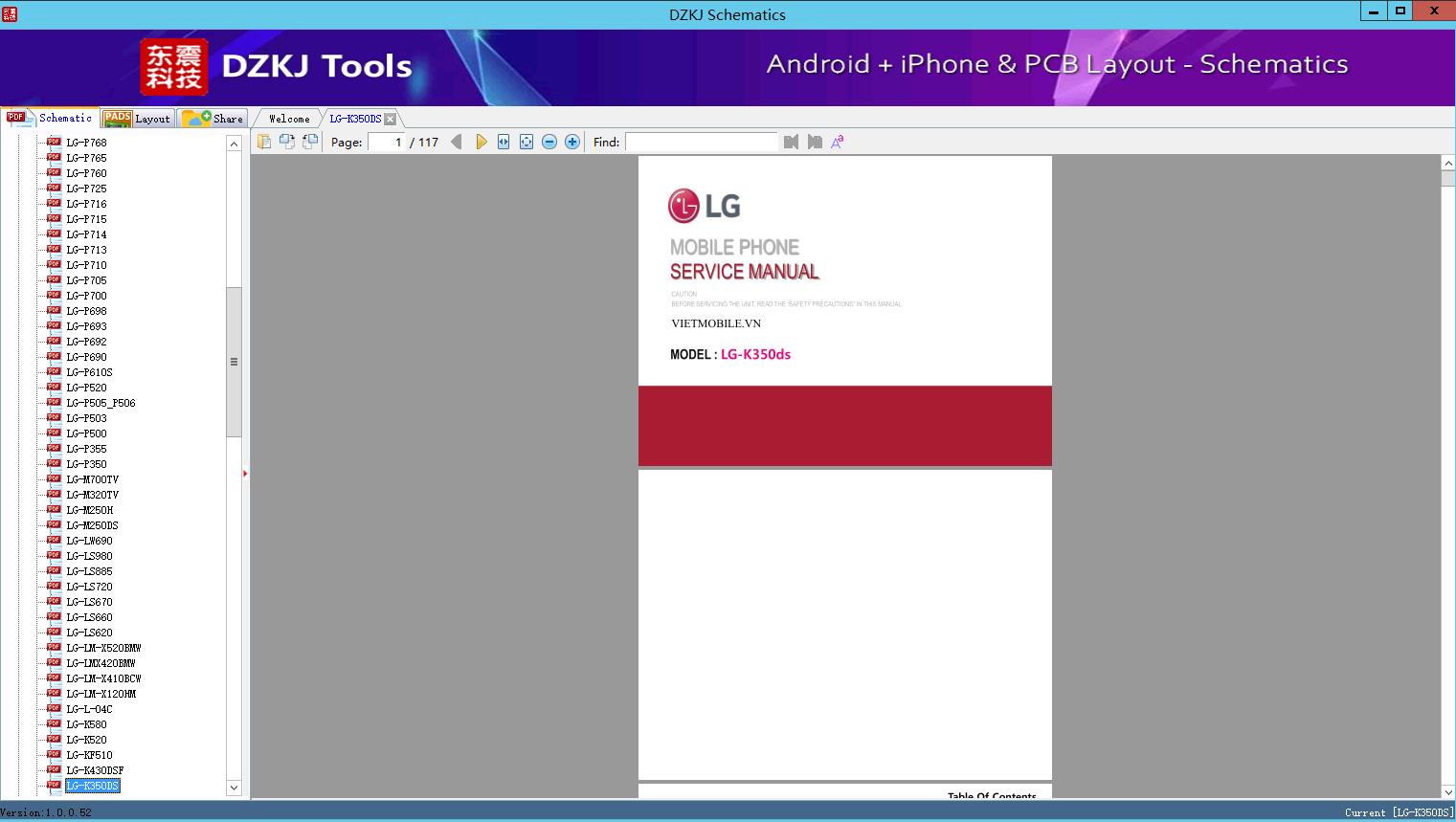Go to the next page arrow
This screenshot has height=822, width=1456.
click(481, 142)
